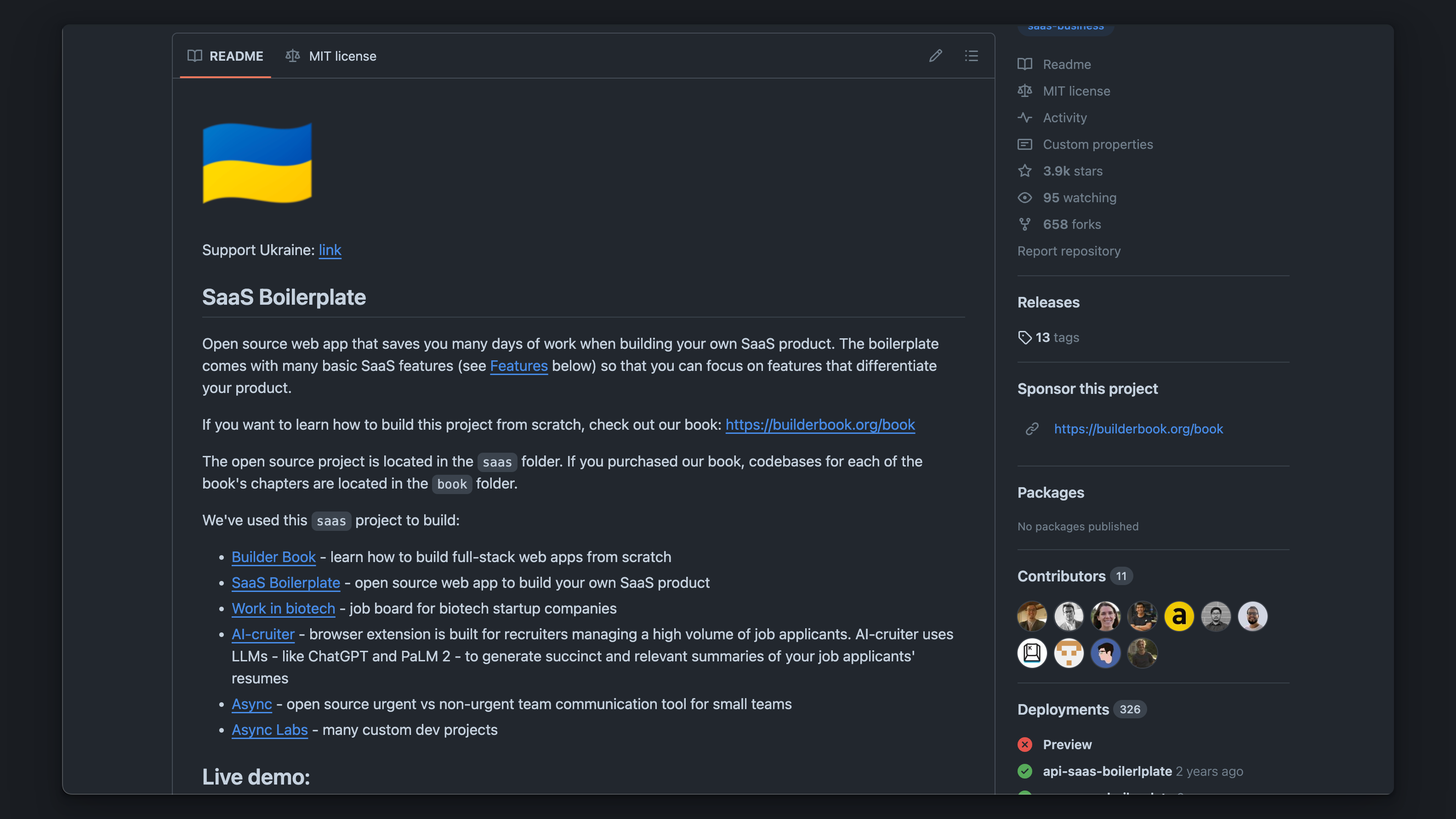Open the first contributor avatar
1456x819 pixels.
pyautogui.click(x=1032, y=616)
